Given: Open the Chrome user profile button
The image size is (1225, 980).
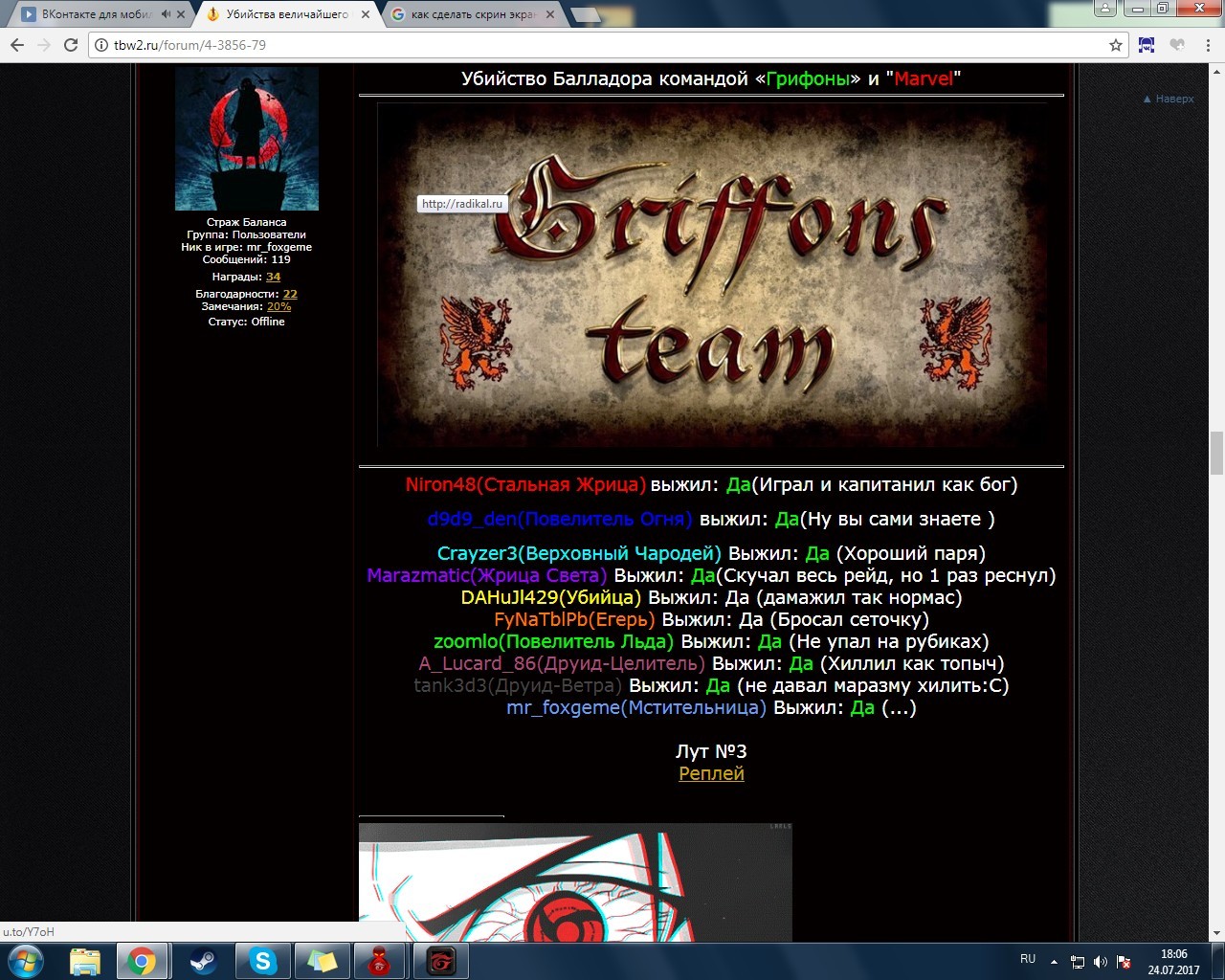Looking at the screenshot, I should click(x=1105, y=8).
